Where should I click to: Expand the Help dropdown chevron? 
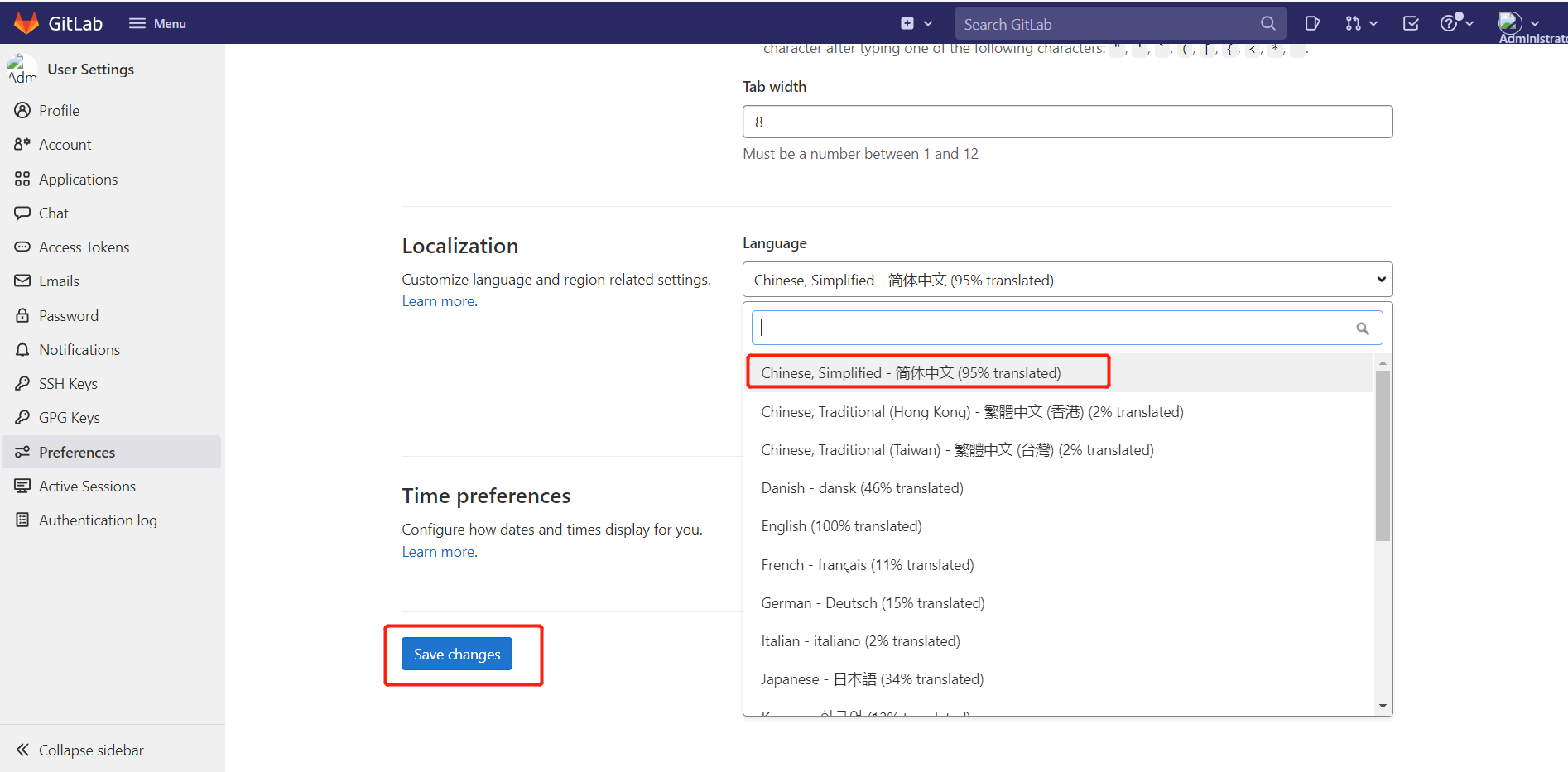pyautogui.click(x=1469, y=23)
